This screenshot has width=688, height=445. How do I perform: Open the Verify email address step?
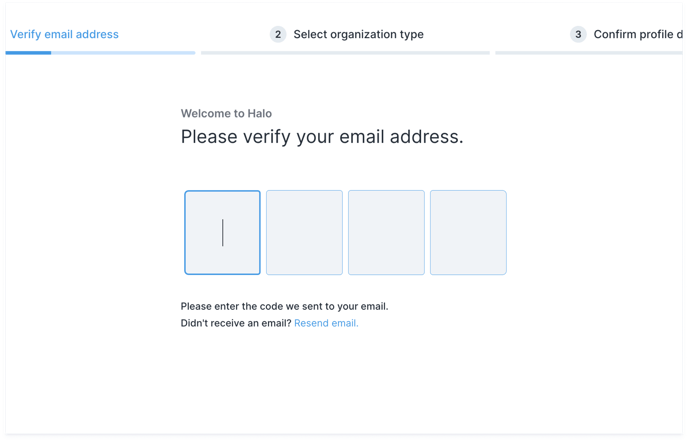click(64, 34)
